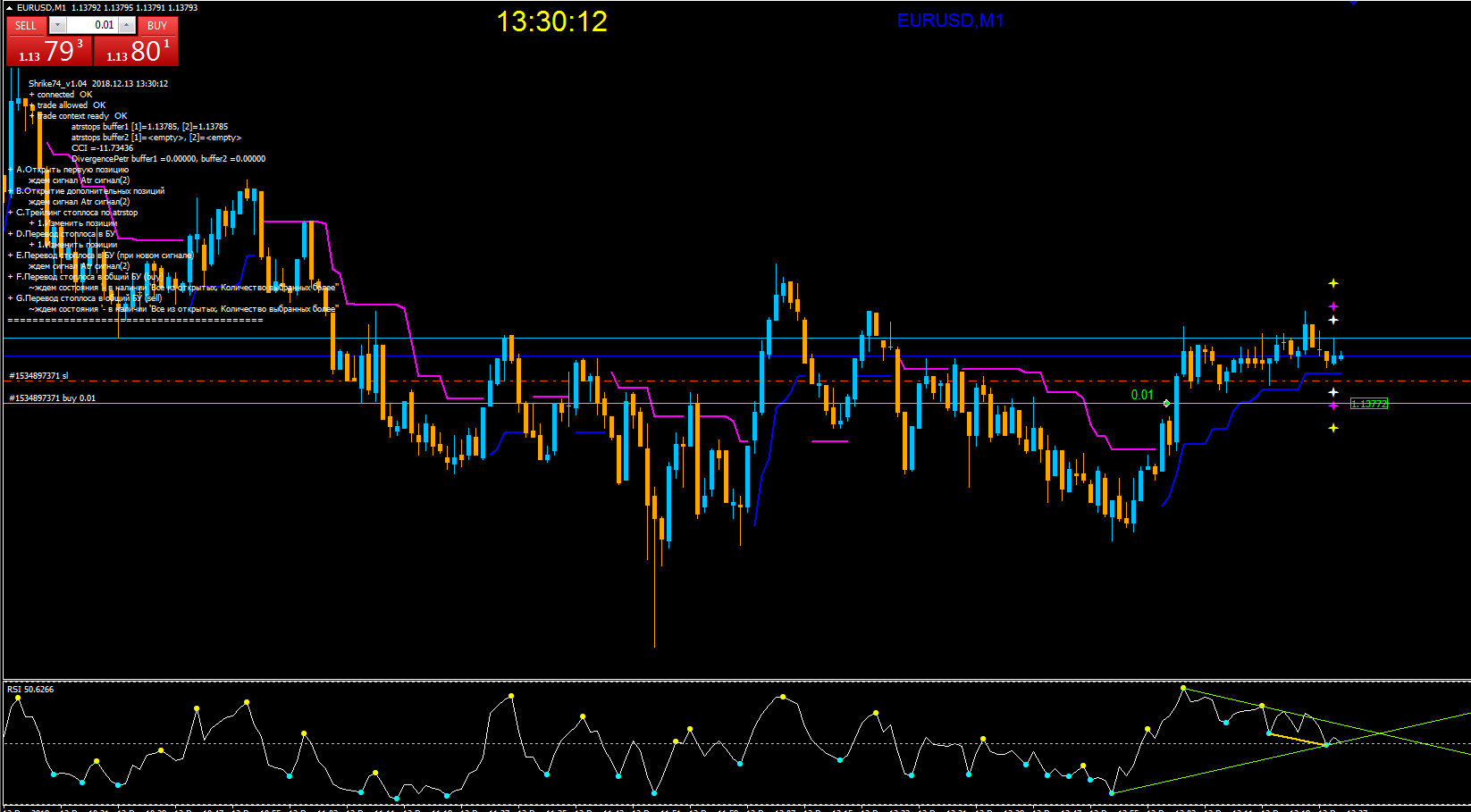The width and height of the screenshot is (1471, 812).
Task: Click the 1.13 80 buy price tile
Action: 136,51
